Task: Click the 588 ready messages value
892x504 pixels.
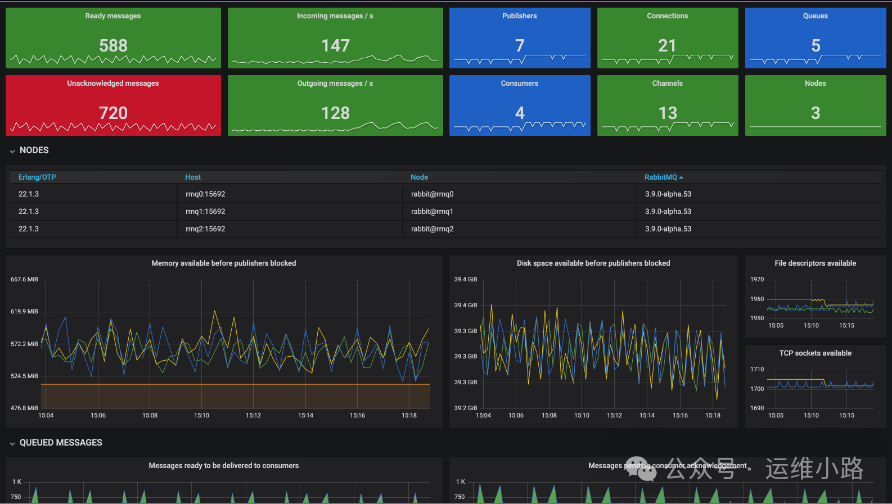Action: pos(113,46)
